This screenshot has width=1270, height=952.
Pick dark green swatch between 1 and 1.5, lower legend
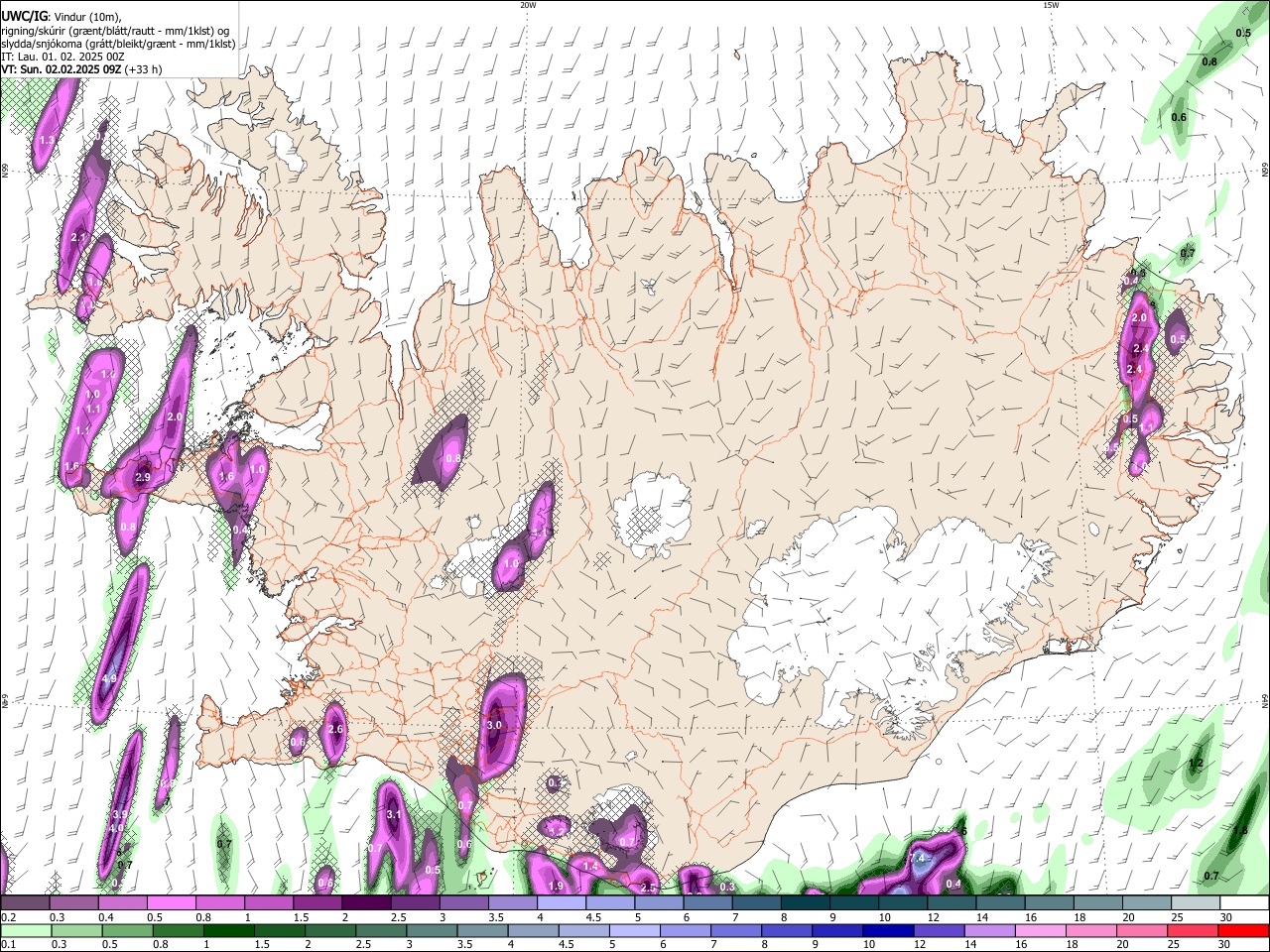coord(228,931)
